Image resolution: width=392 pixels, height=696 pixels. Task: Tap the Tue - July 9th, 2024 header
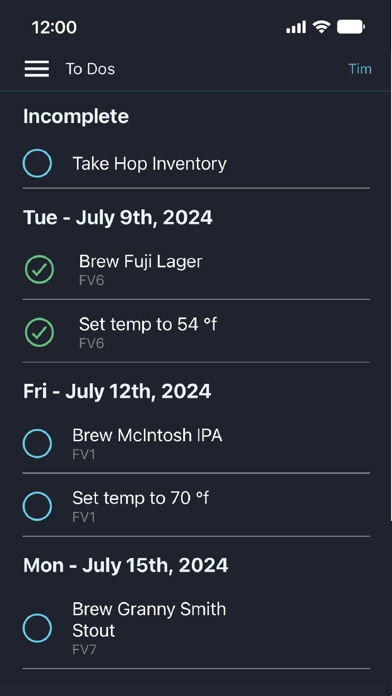[x=118, y=218]
